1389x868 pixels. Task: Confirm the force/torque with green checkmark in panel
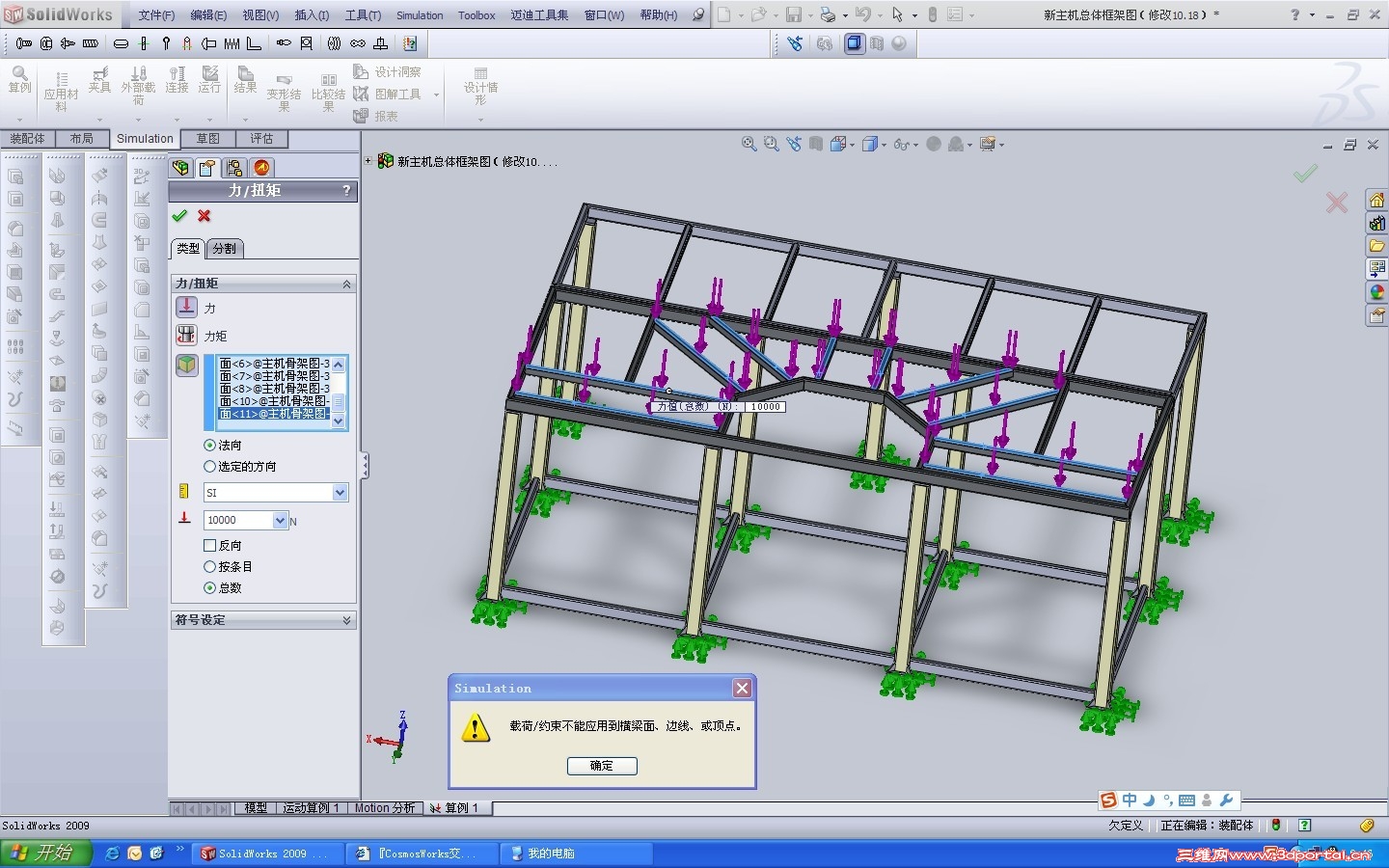pyautogui.click(x=179, y=216)
